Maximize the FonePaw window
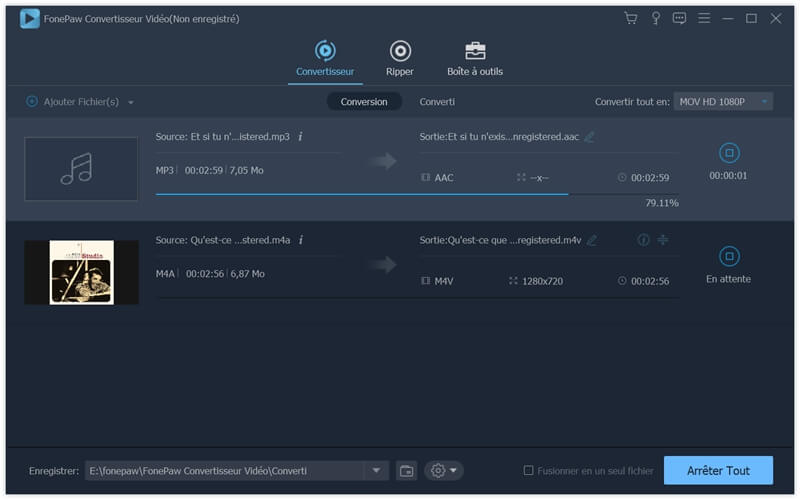Image resolution: width=800 pixels, height=500 pixels. click(751, 19)
